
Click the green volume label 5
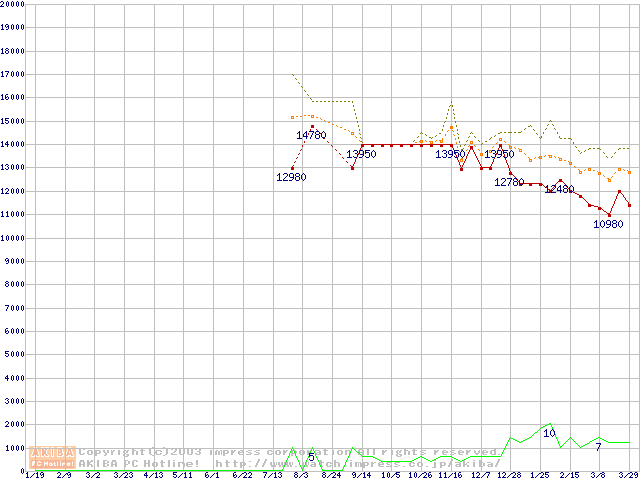[x=311, y=457]
